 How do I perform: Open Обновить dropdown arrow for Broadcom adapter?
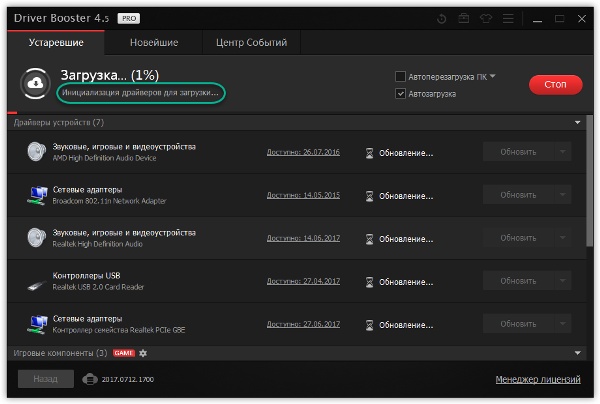[x=563, y=195]
